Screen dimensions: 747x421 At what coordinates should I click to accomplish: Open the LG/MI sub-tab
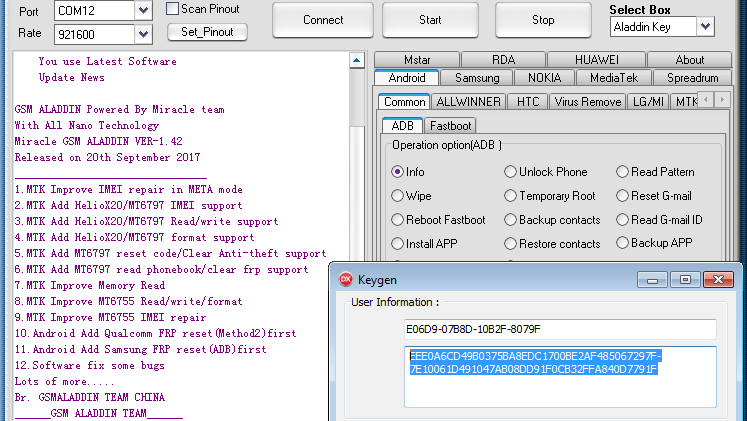coord(648,102)
